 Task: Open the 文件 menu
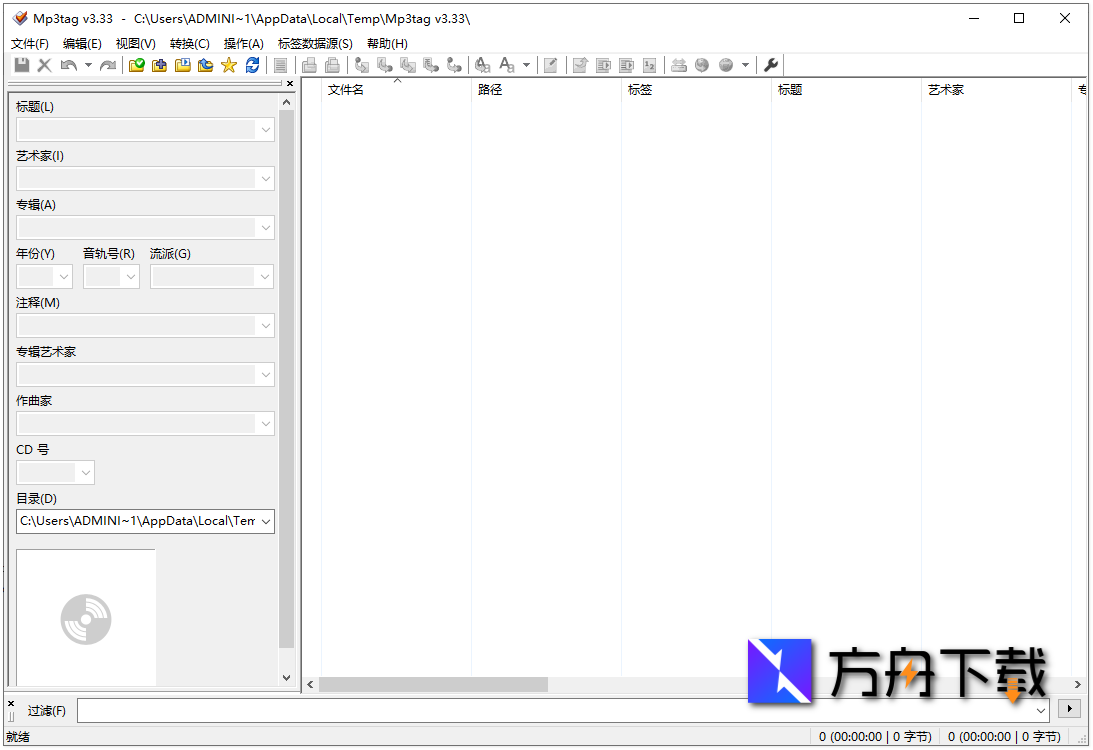click(x=29, y=43)
